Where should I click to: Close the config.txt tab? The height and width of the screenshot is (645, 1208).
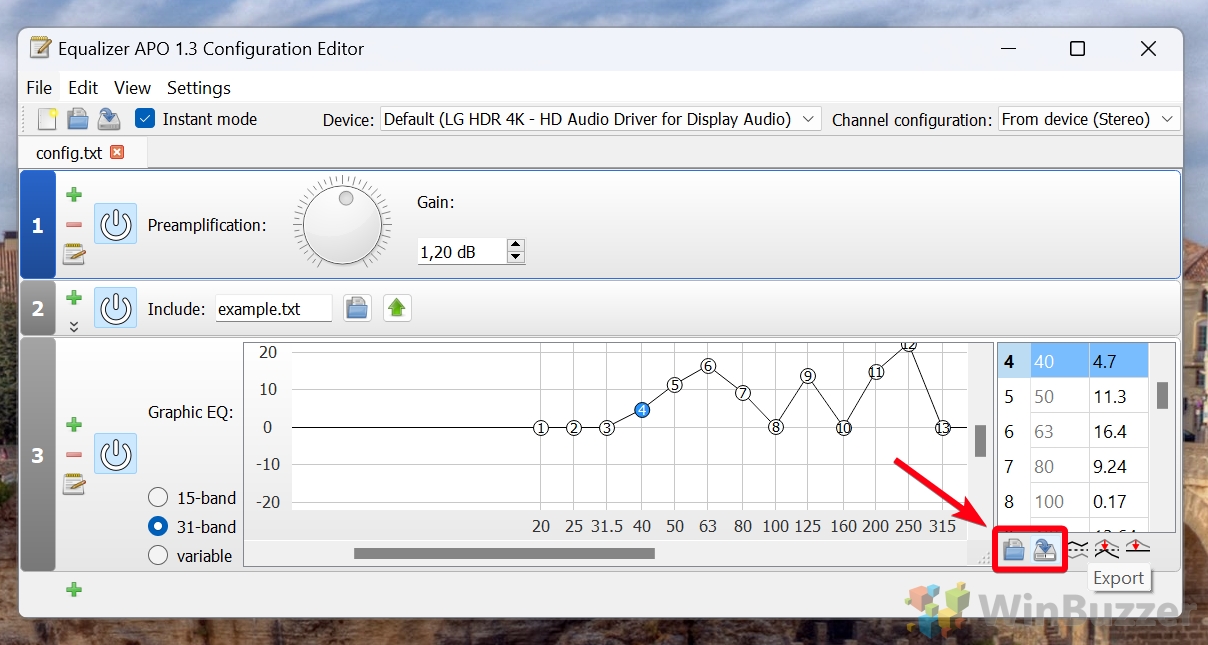[117, 153]
